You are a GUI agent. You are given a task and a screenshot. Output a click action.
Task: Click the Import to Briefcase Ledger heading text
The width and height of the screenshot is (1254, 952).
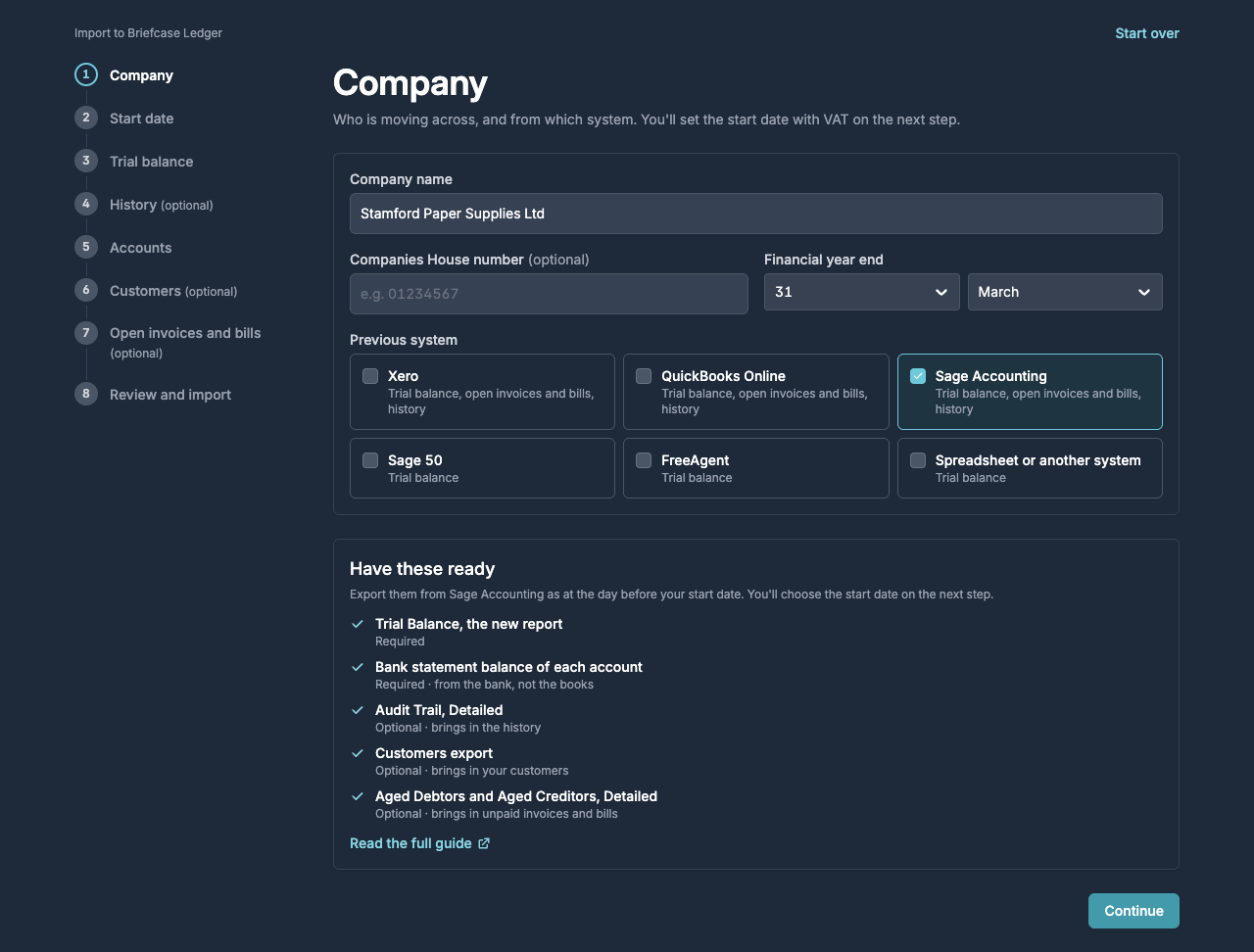(x=148, y=33)
